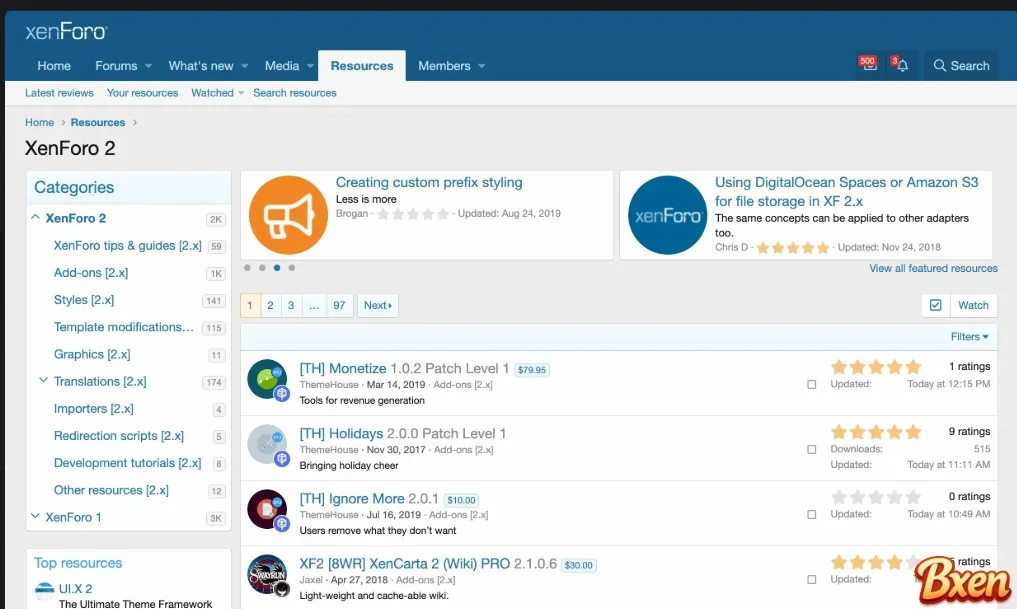Open View all featured resources link

(x=932, y=268)
